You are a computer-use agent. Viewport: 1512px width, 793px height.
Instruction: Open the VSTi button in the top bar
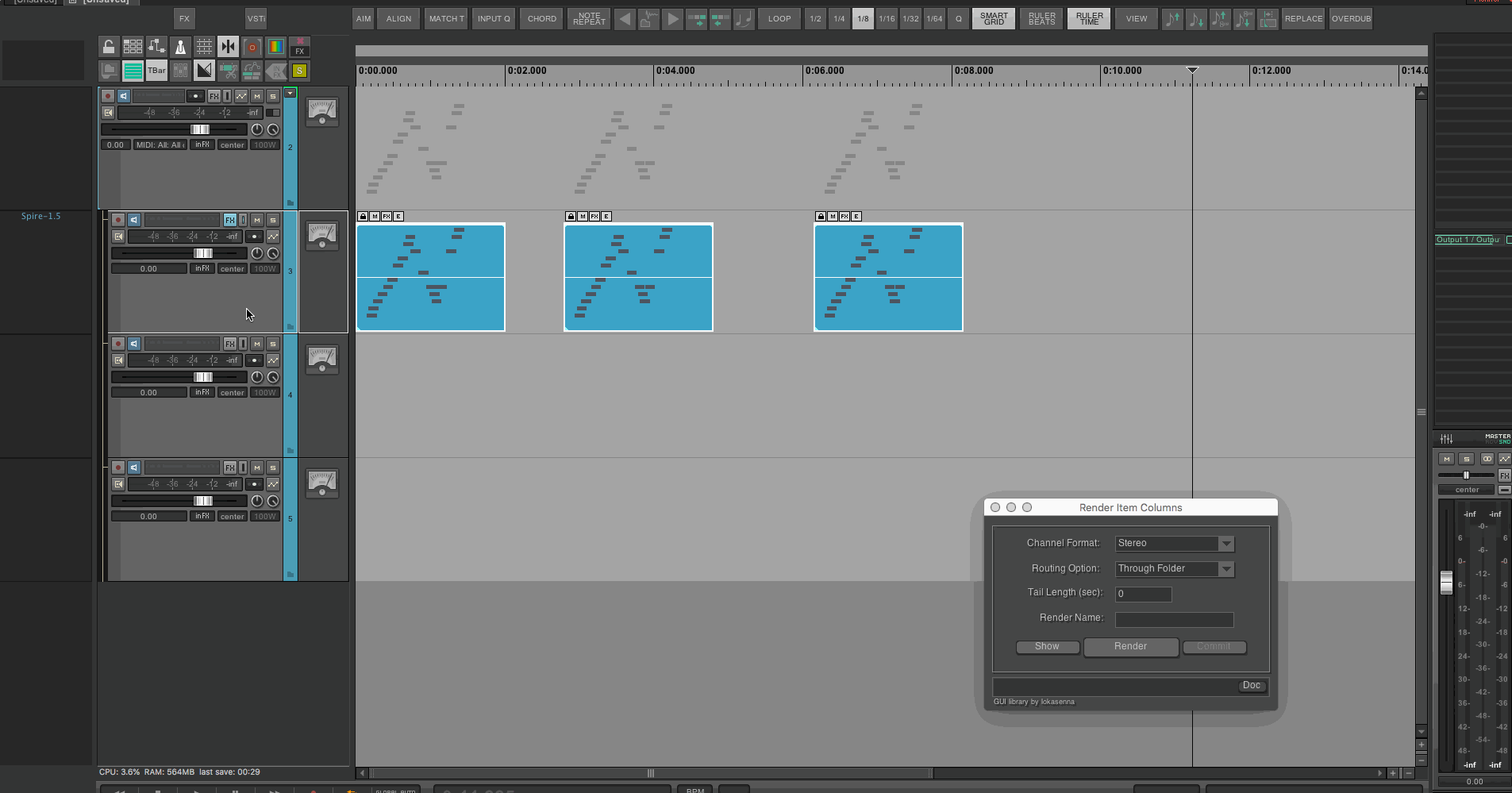(256, 19)
